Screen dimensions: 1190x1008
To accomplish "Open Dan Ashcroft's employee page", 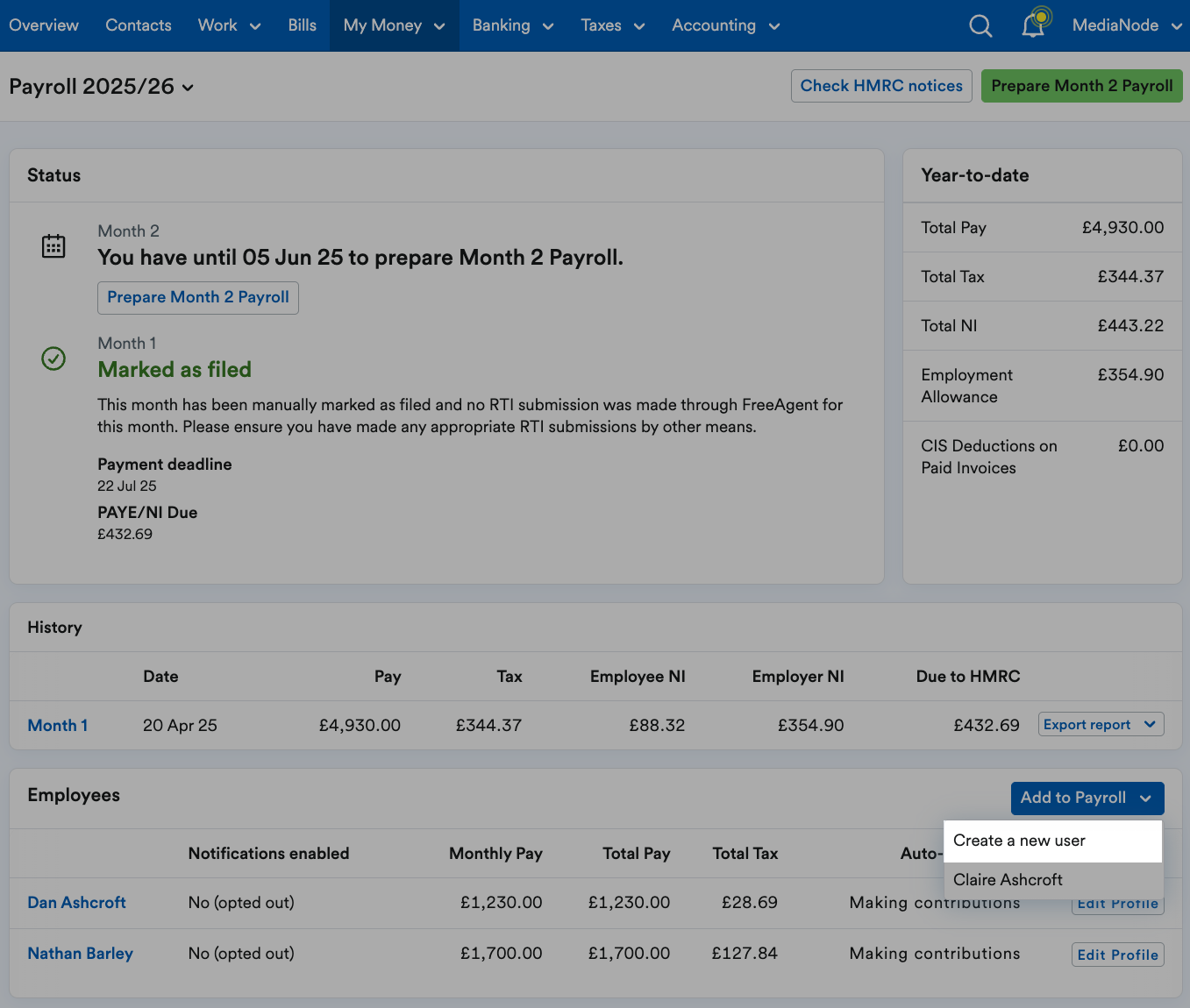I will point(77,903).
